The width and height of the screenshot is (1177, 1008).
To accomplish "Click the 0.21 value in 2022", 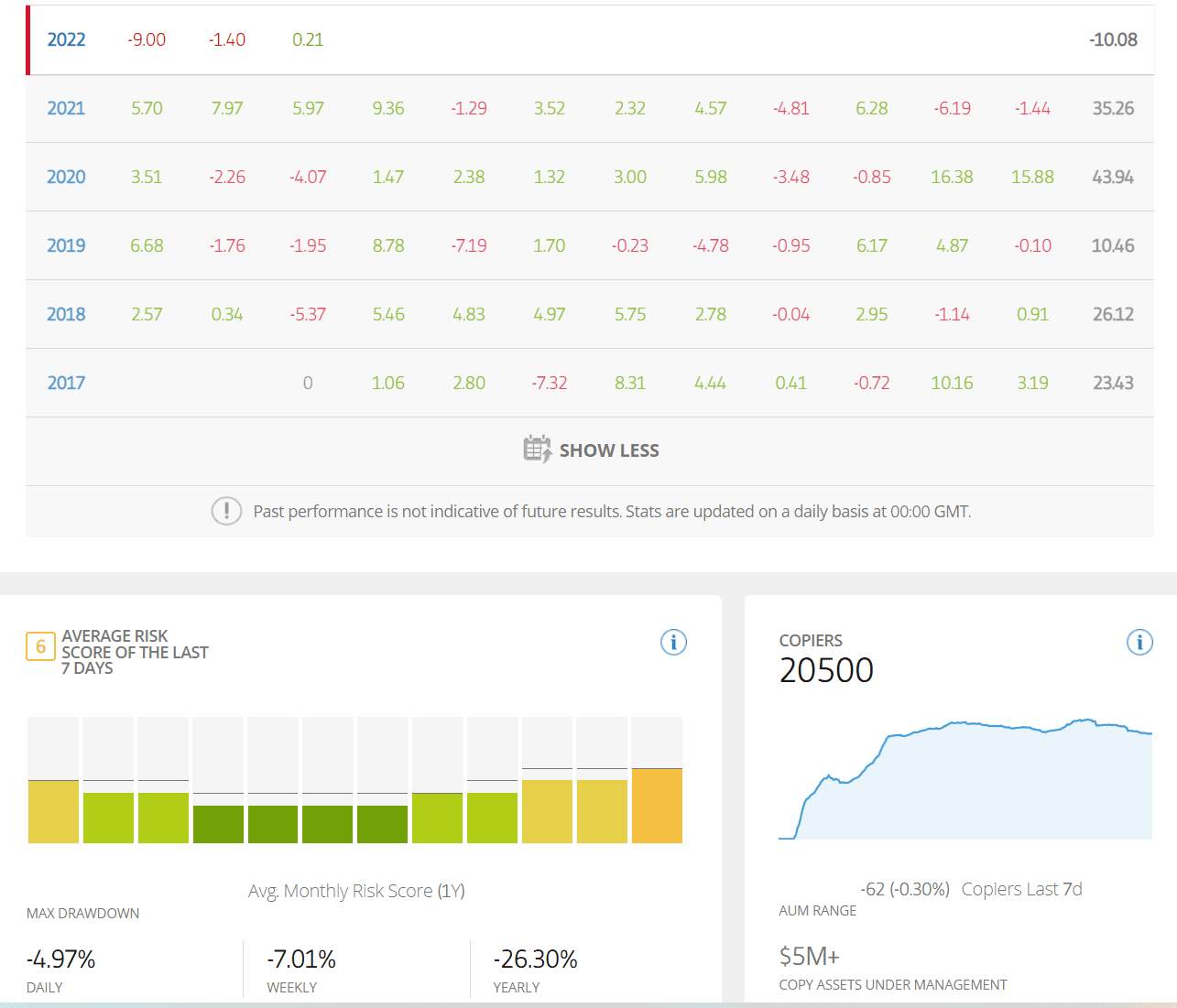I will point(308,39).
